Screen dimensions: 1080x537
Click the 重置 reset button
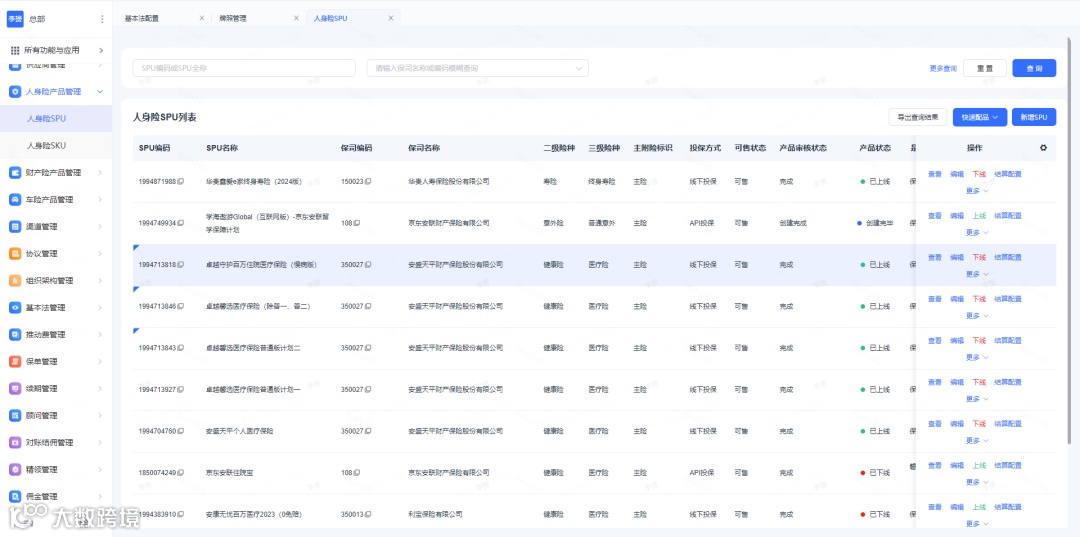click(985, 68)
